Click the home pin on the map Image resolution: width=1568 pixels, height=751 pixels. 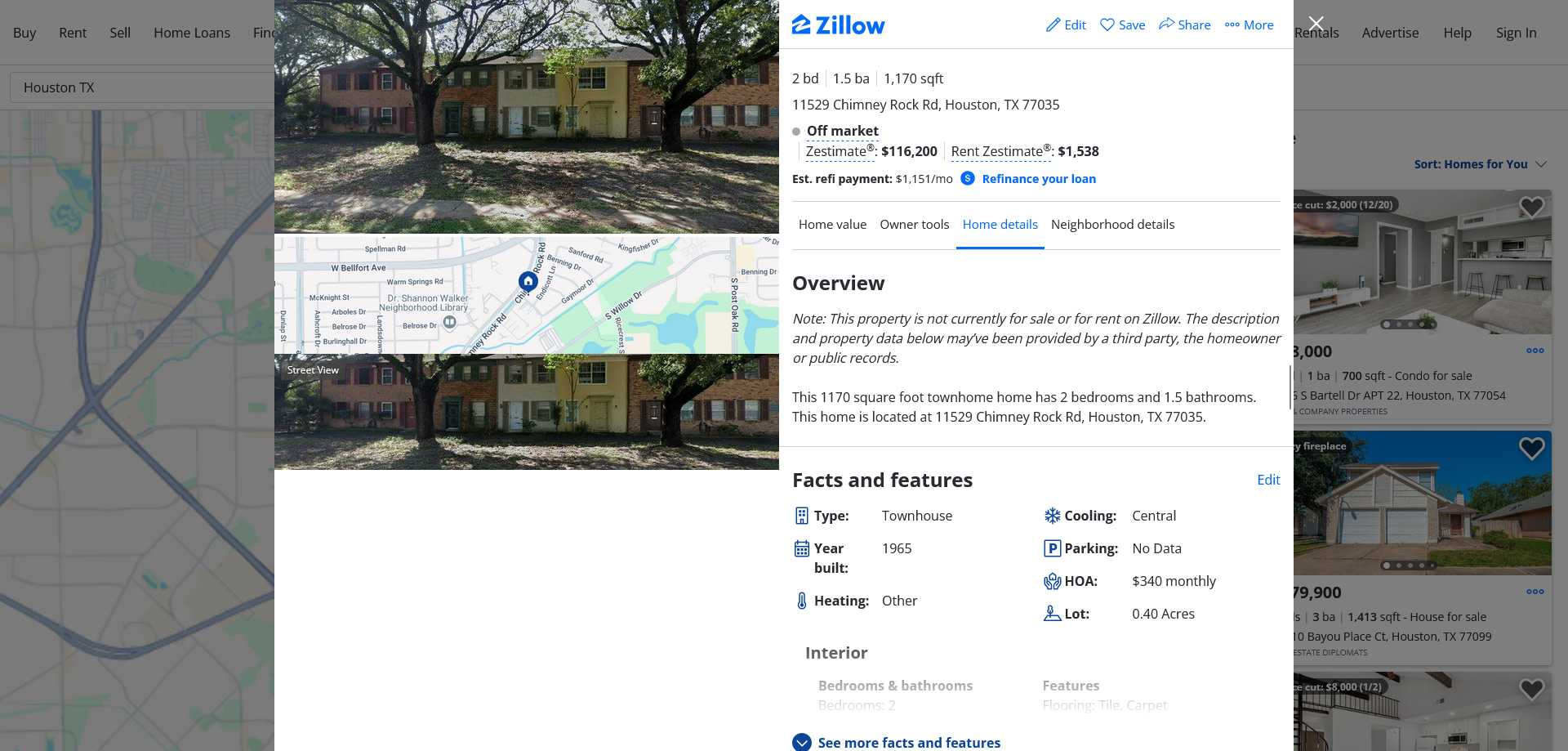click(x=528, y=282)
